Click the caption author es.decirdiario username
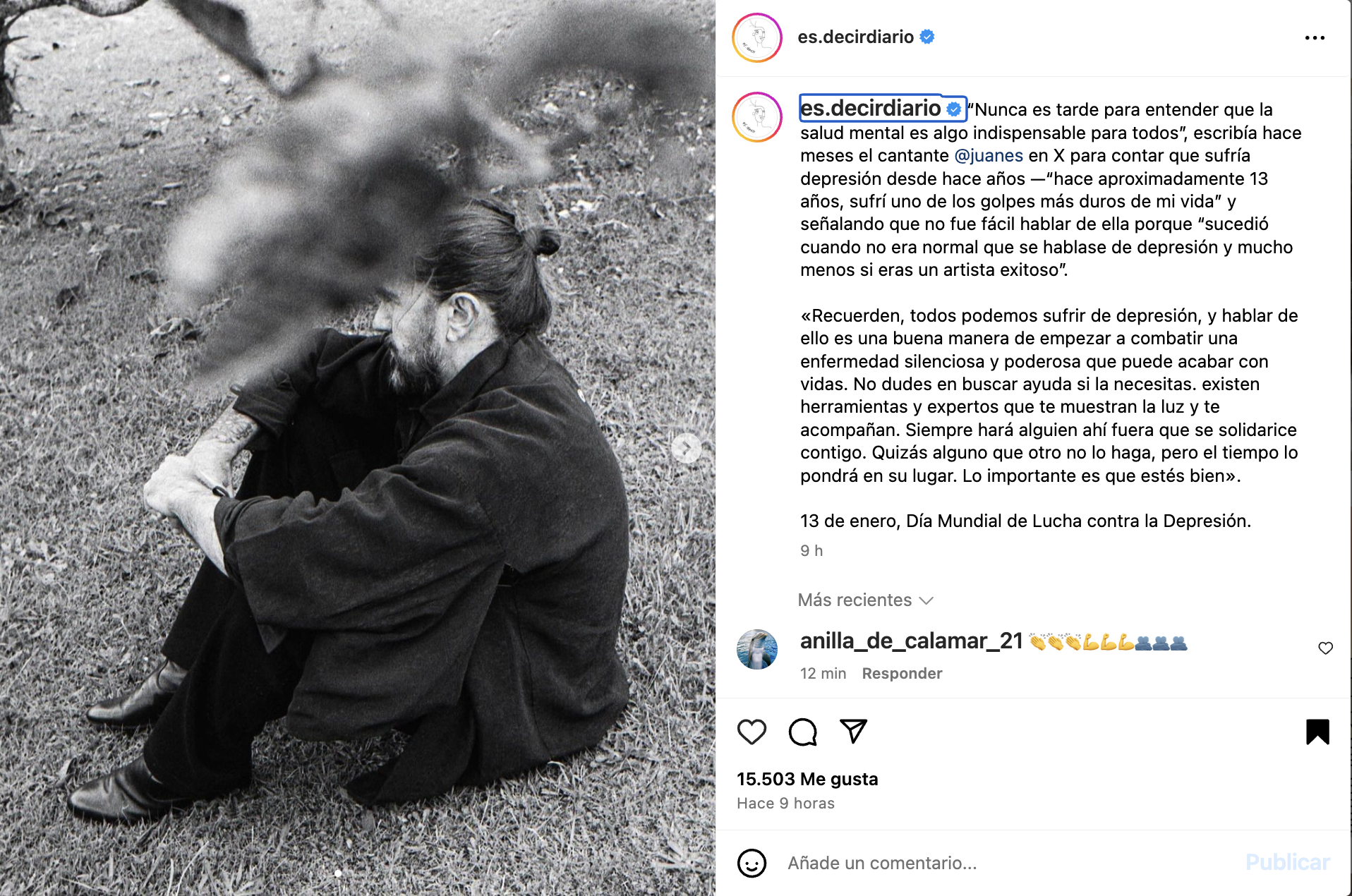Screen dimensions: 1352x896 click(x=871, y=108)
